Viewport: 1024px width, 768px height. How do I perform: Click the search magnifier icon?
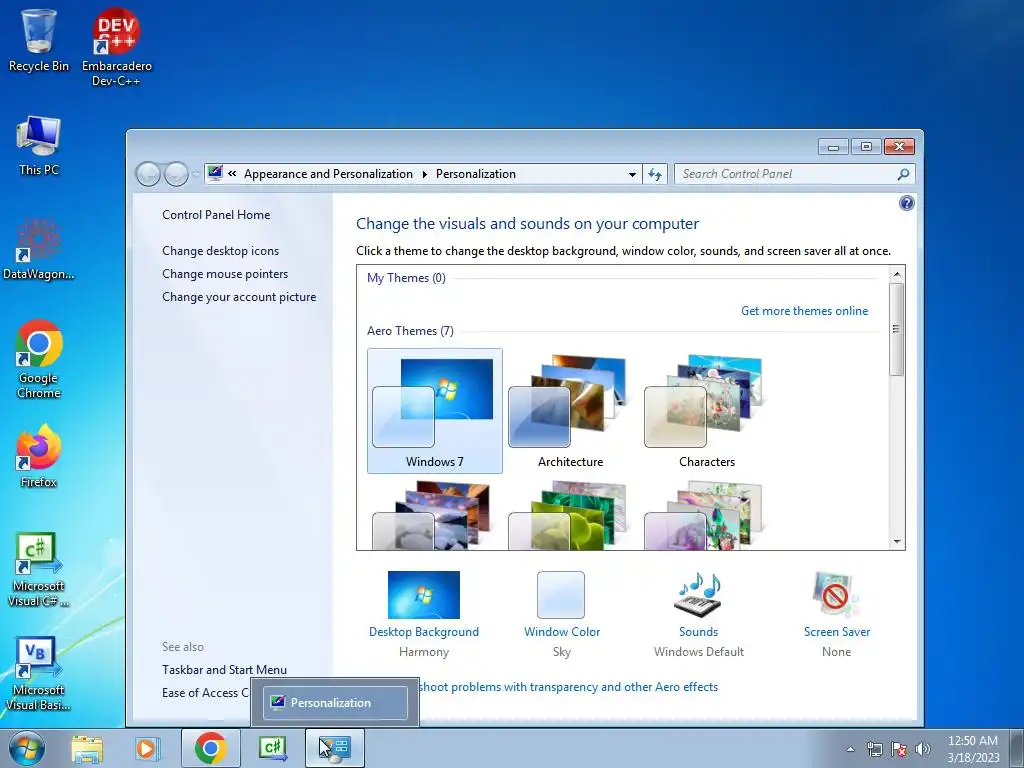click(903, 174)
